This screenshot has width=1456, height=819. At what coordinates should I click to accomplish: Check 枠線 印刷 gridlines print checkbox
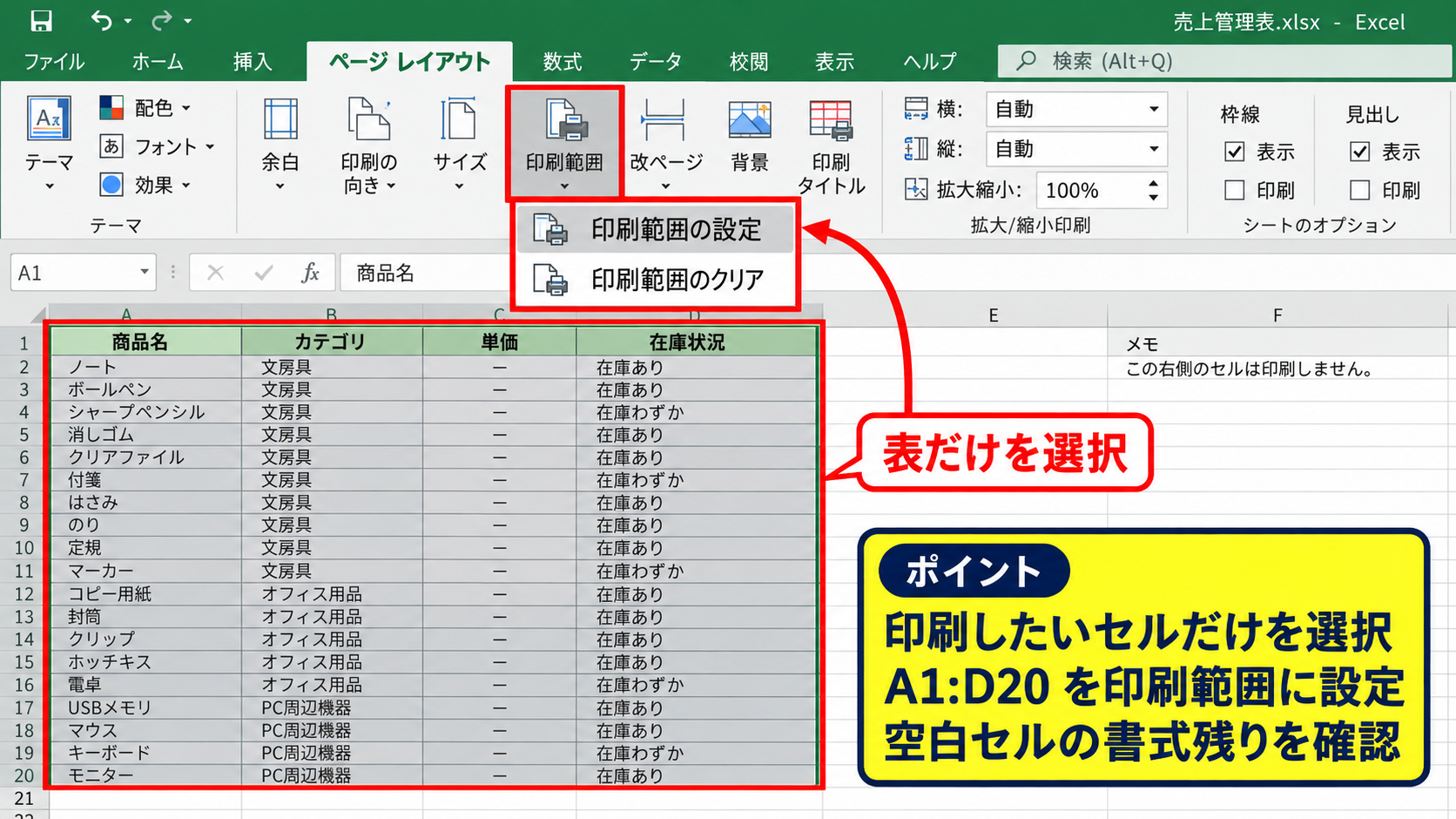(x=1234, y=190)
